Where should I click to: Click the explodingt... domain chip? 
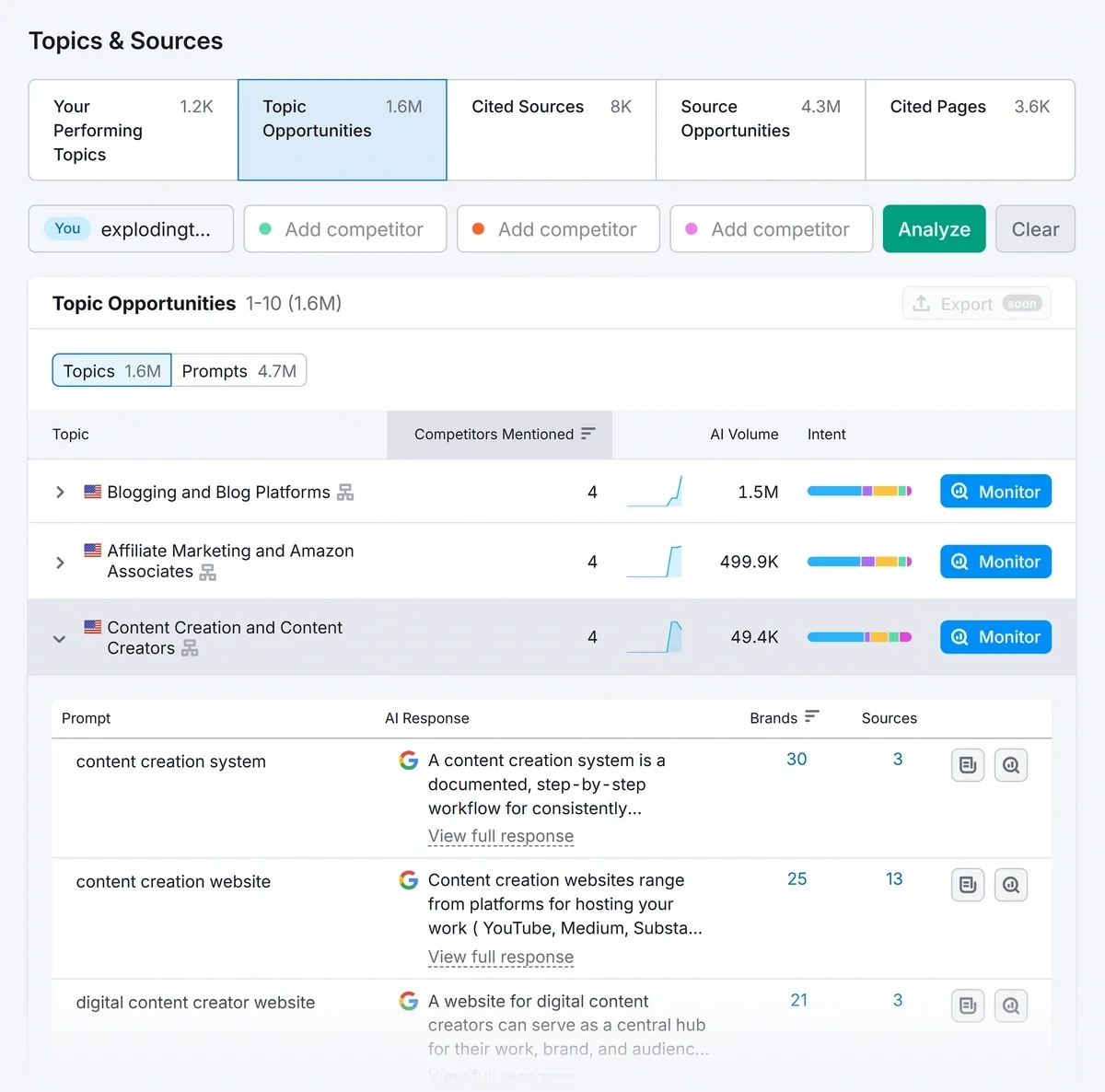pos(130,228)
